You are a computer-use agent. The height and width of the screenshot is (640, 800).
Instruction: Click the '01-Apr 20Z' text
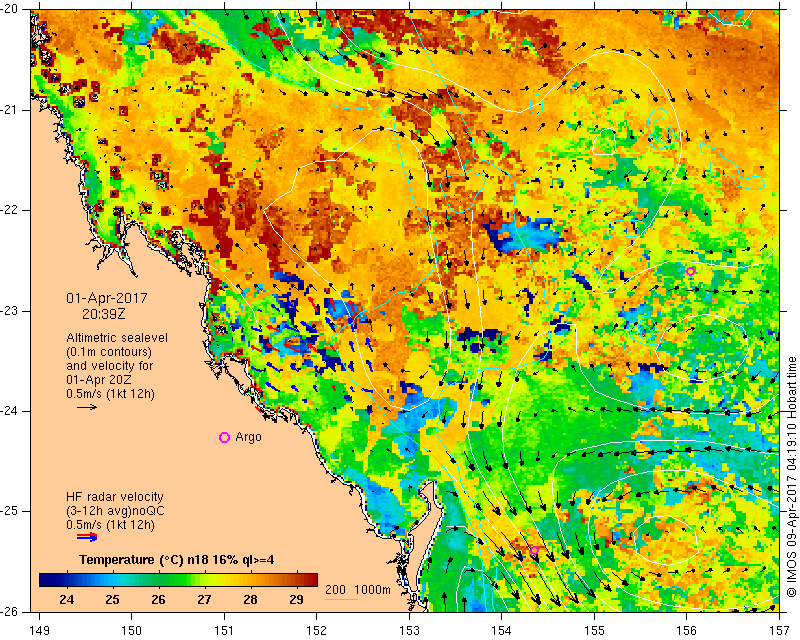pyautogui.click(x=98, y=380)
